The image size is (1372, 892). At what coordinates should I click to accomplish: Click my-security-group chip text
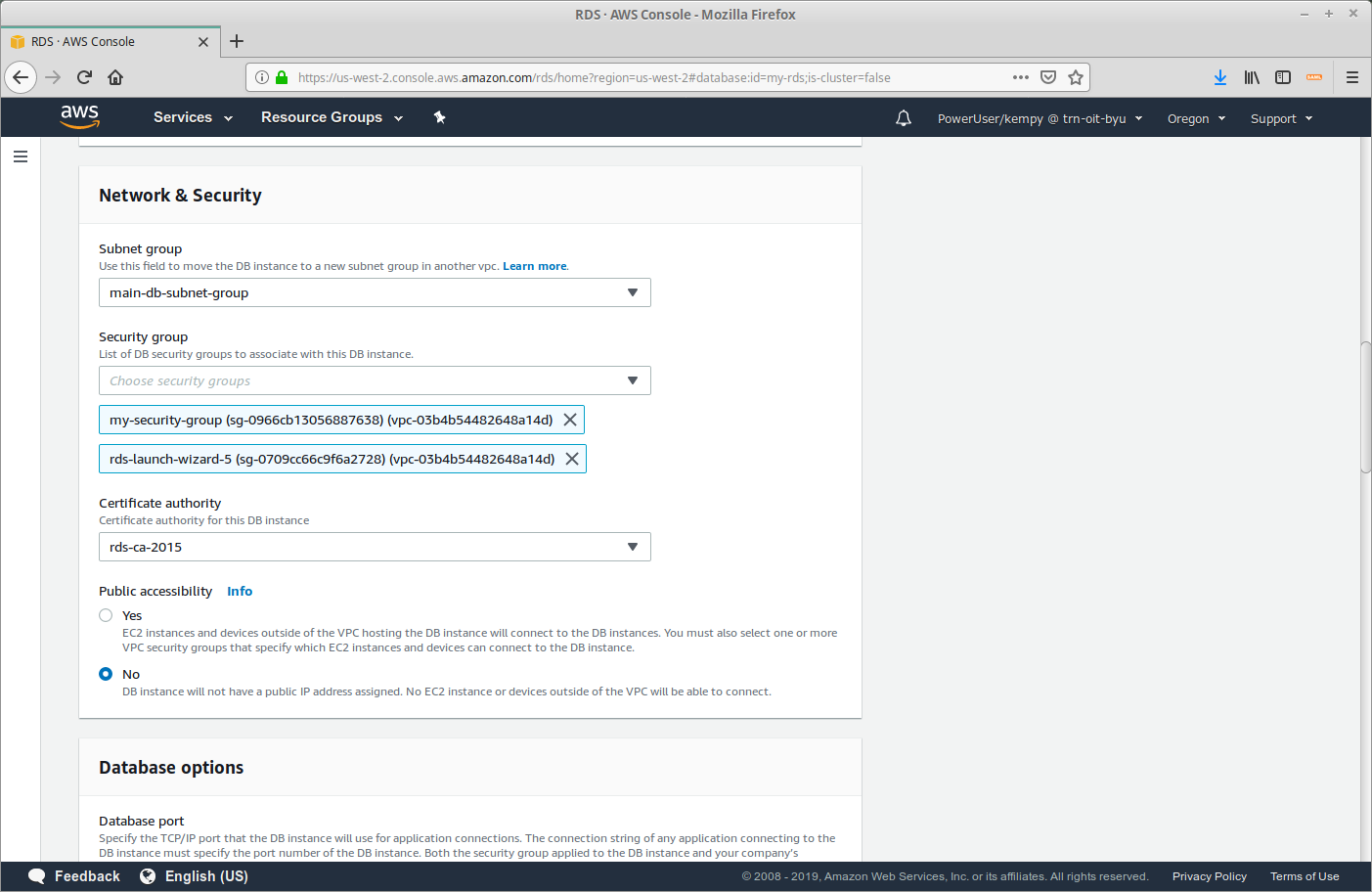click(331, 420)
